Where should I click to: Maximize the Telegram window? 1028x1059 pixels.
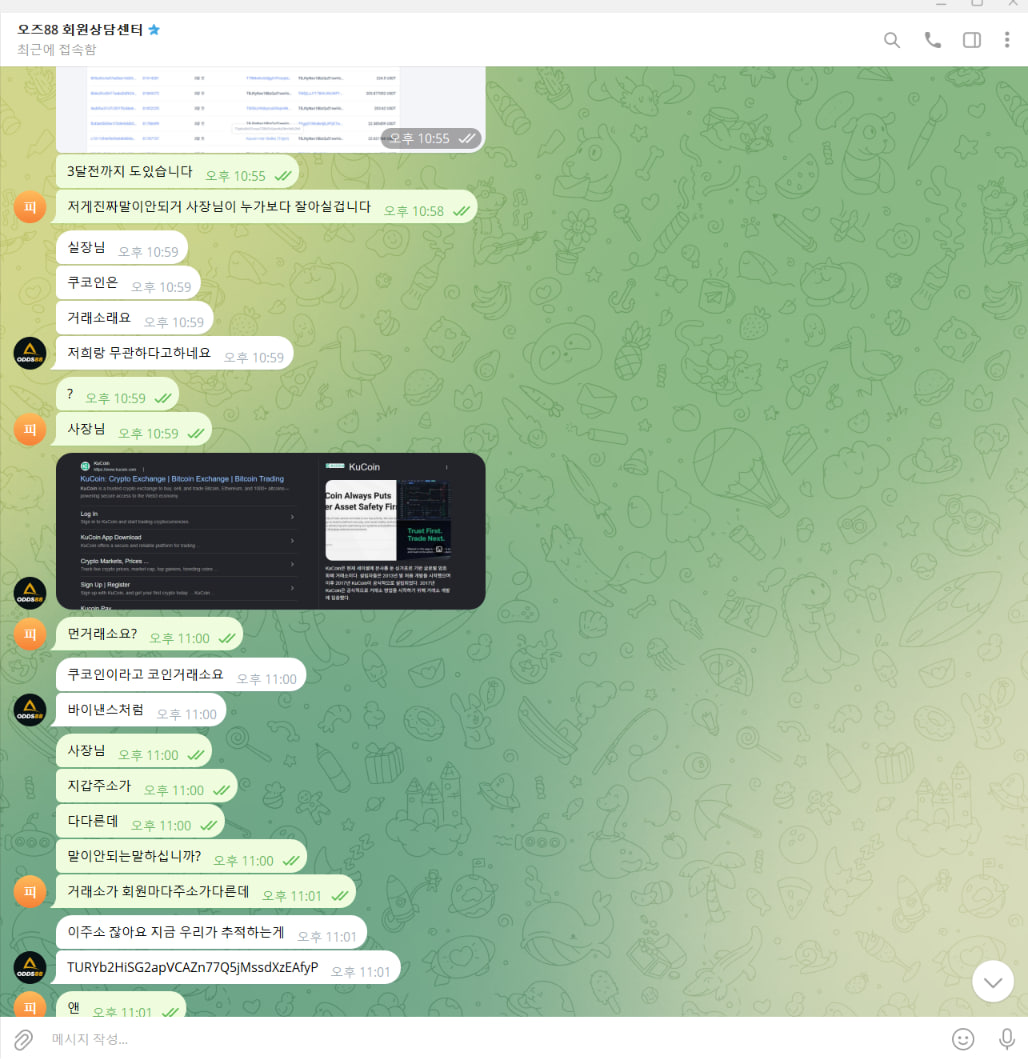(977, 3)
